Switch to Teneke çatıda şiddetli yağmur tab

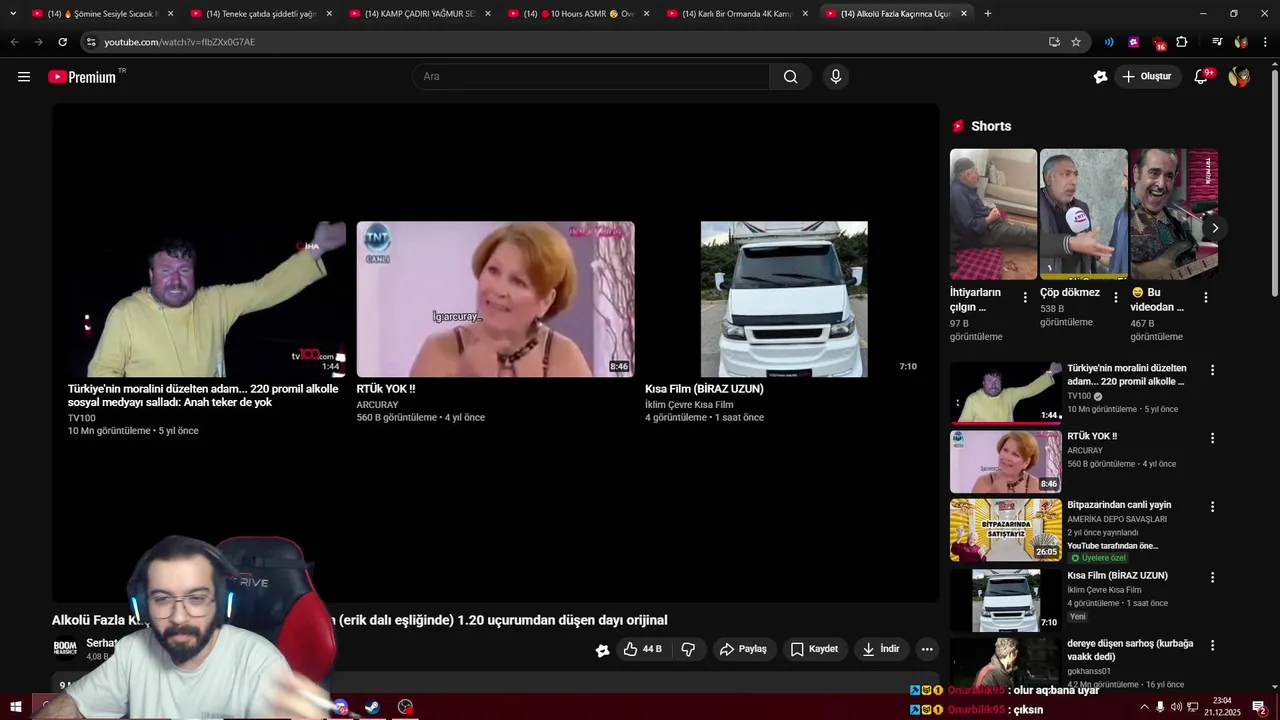(x=261, y=14)
